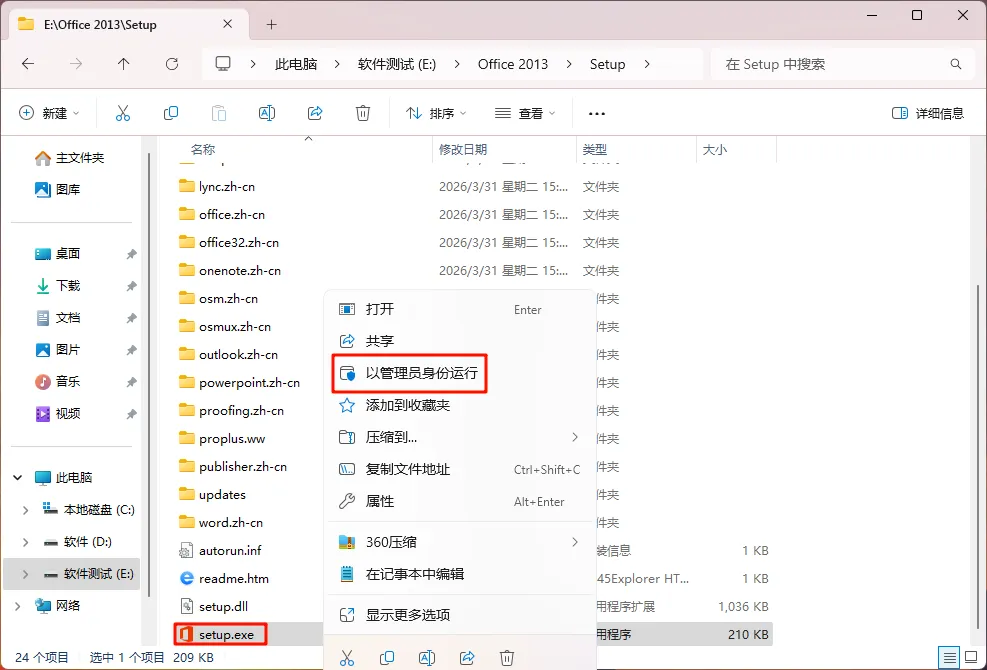Select the readme.htm file icon

tap(186, 578)
